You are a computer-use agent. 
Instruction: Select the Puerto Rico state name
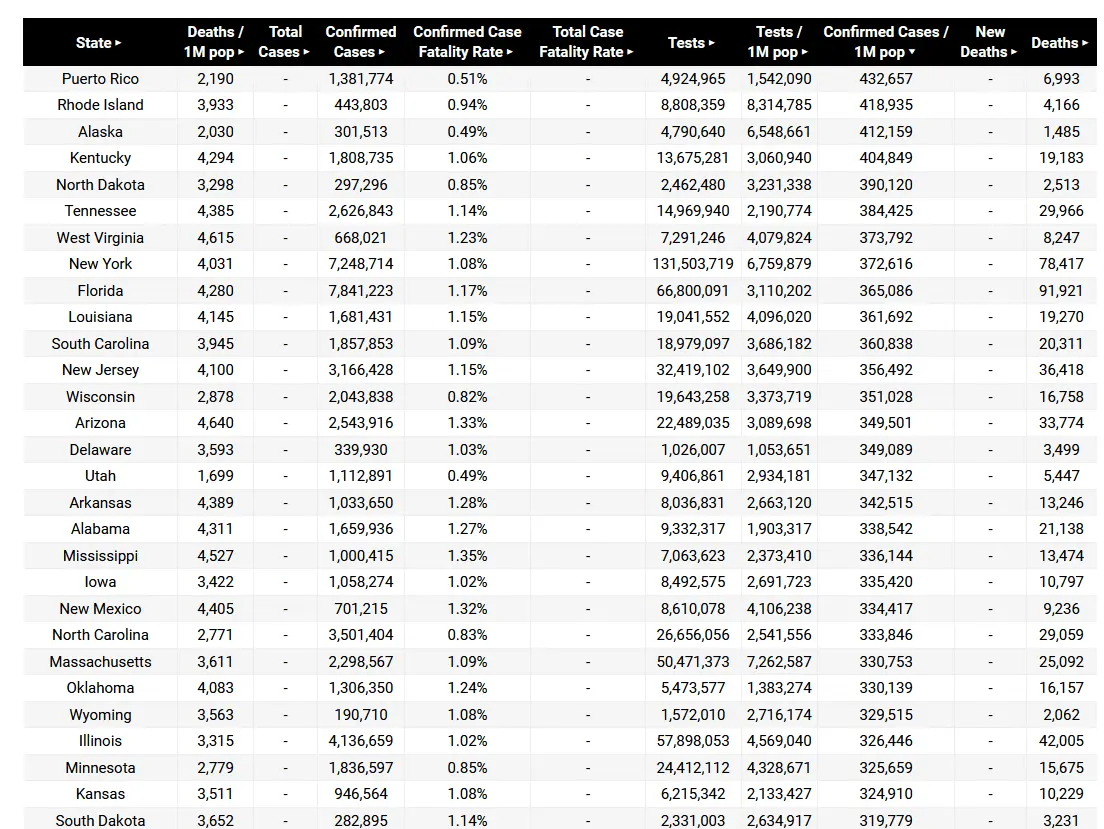pos(100,79)
